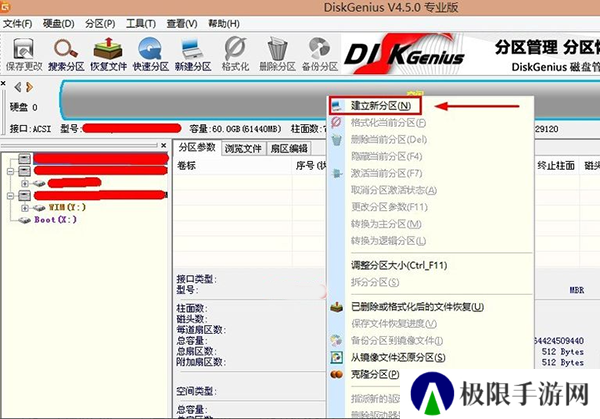Open the 帮助(H) menu
Image resolution: width=600 pixels, height=419 pixels.
[224, 24]
